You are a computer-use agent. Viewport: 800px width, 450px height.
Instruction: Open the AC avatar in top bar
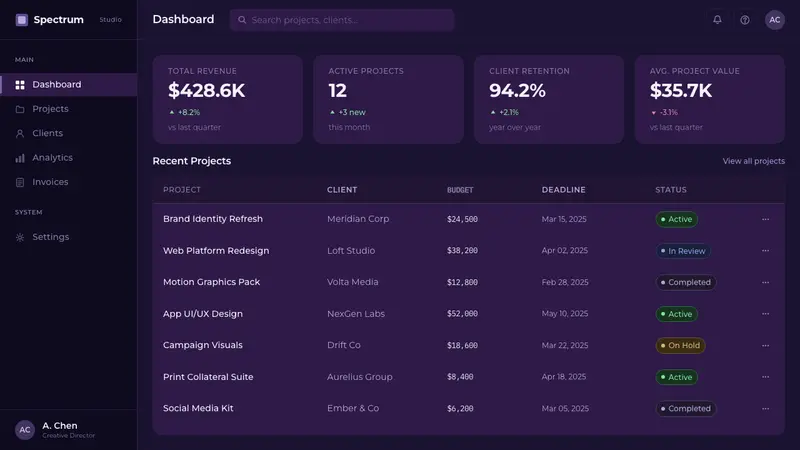point(774,20)
